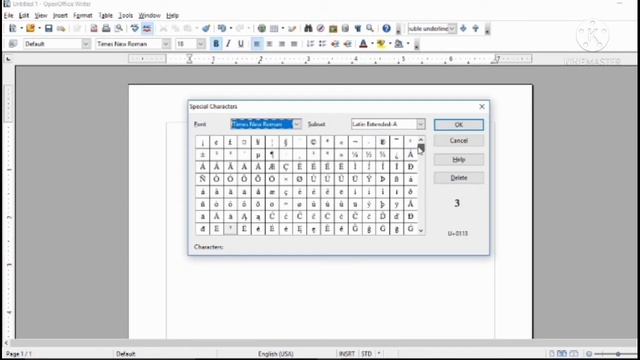
Task: Open the Subset Latin Extended-A dropdown
Action: (420, 124)
